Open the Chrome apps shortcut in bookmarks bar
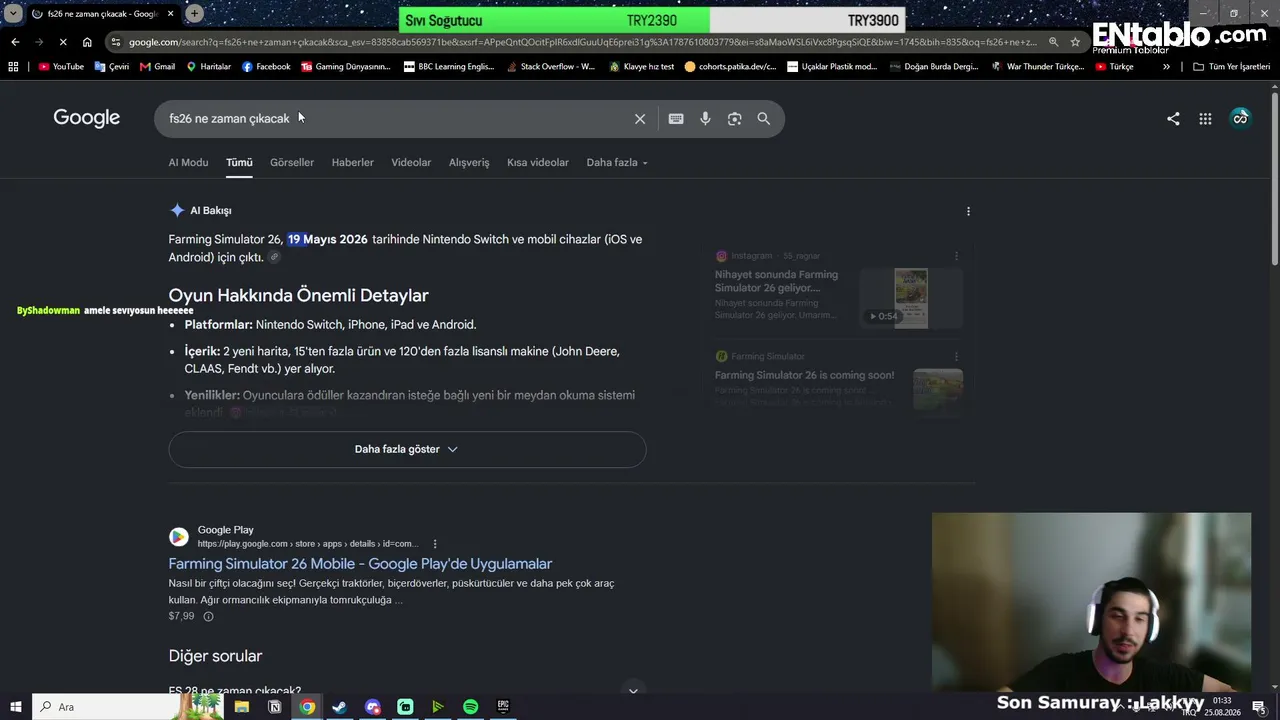The image size is (1280, 720). click(13, 67)
